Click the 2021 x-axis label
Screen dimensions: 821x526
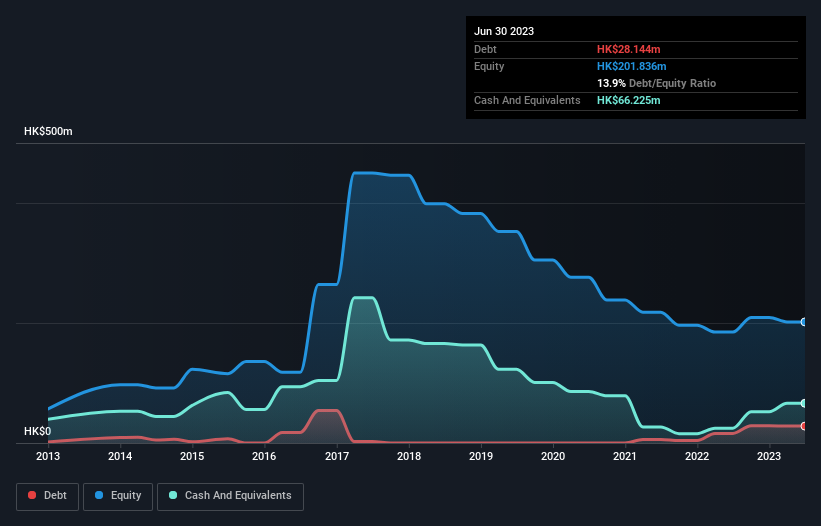(x=625, y=456)
